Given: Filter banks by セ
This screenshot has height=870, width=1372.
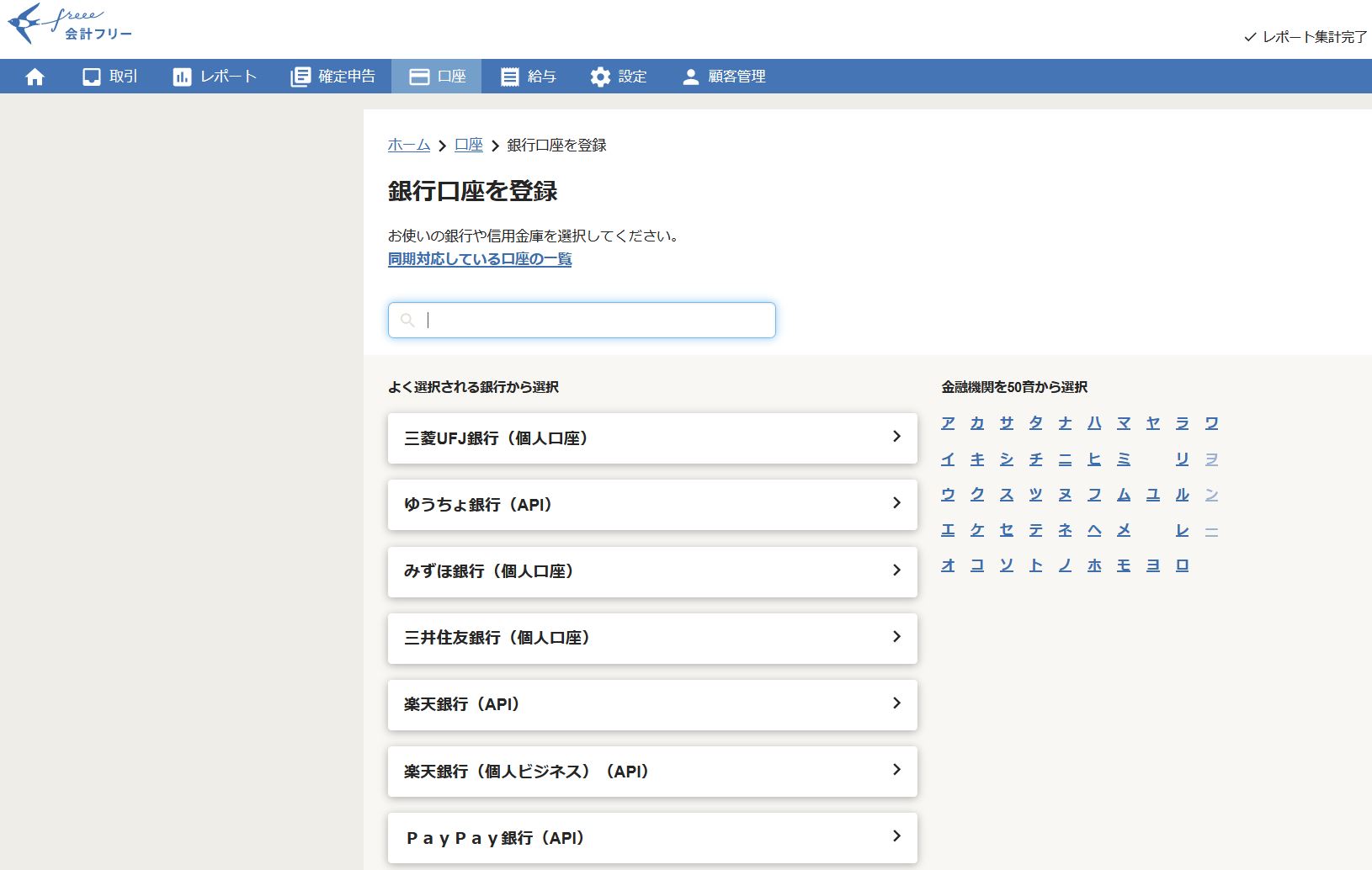Looking at the screenshot, I should click(1007, 530).
